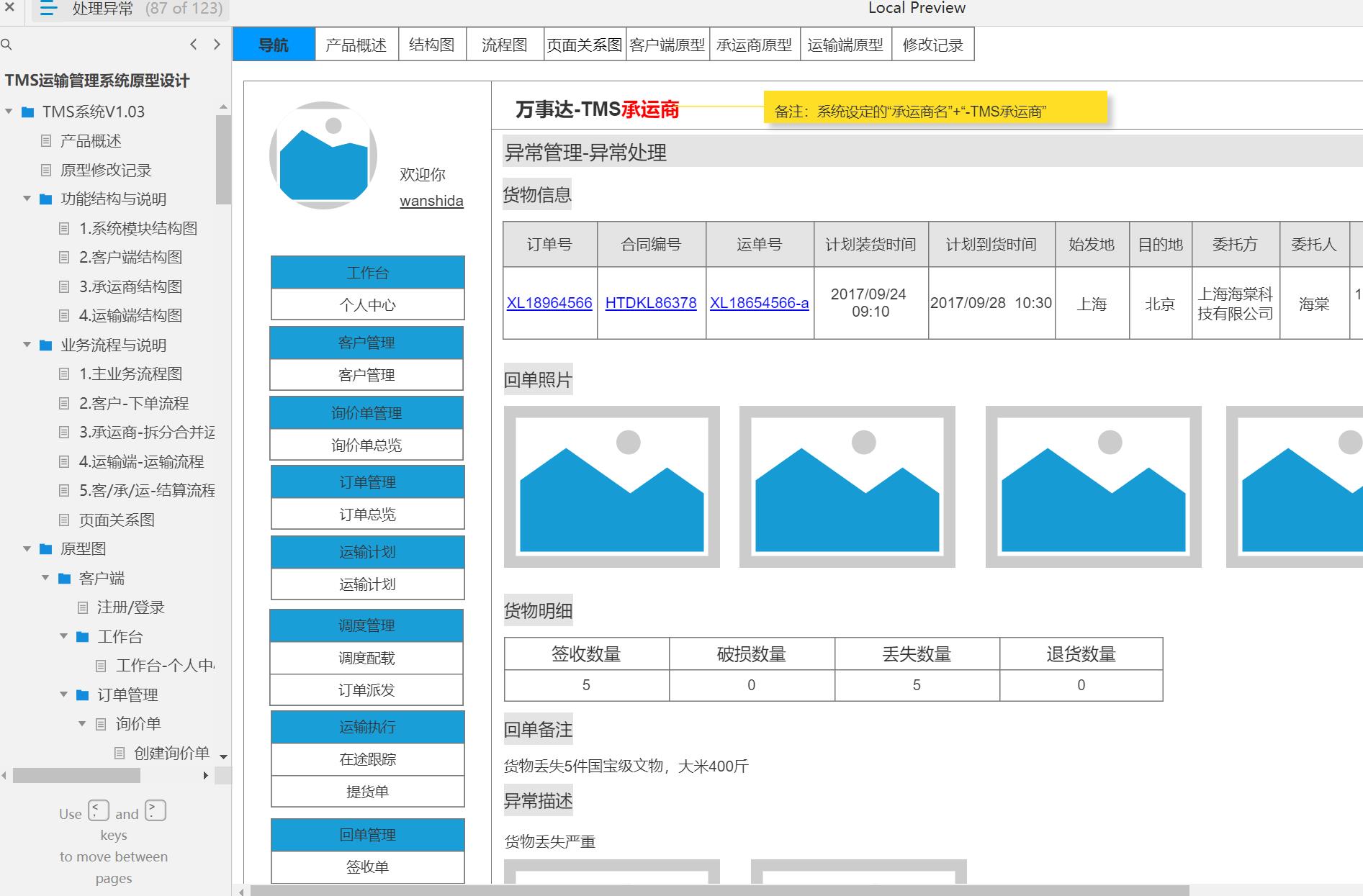This screenshot has height=896, width=1363.
Task: Open 客户管理 submenu item
Action: (x=366, y=375)
